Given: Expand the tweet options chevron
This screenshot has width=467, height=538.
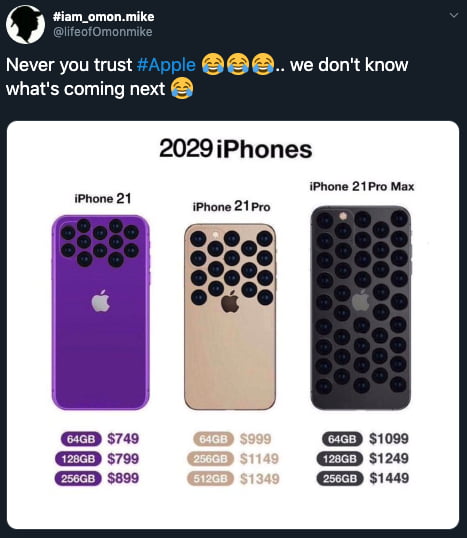Looking at the screenshot, I should click(x=454, y=15).
